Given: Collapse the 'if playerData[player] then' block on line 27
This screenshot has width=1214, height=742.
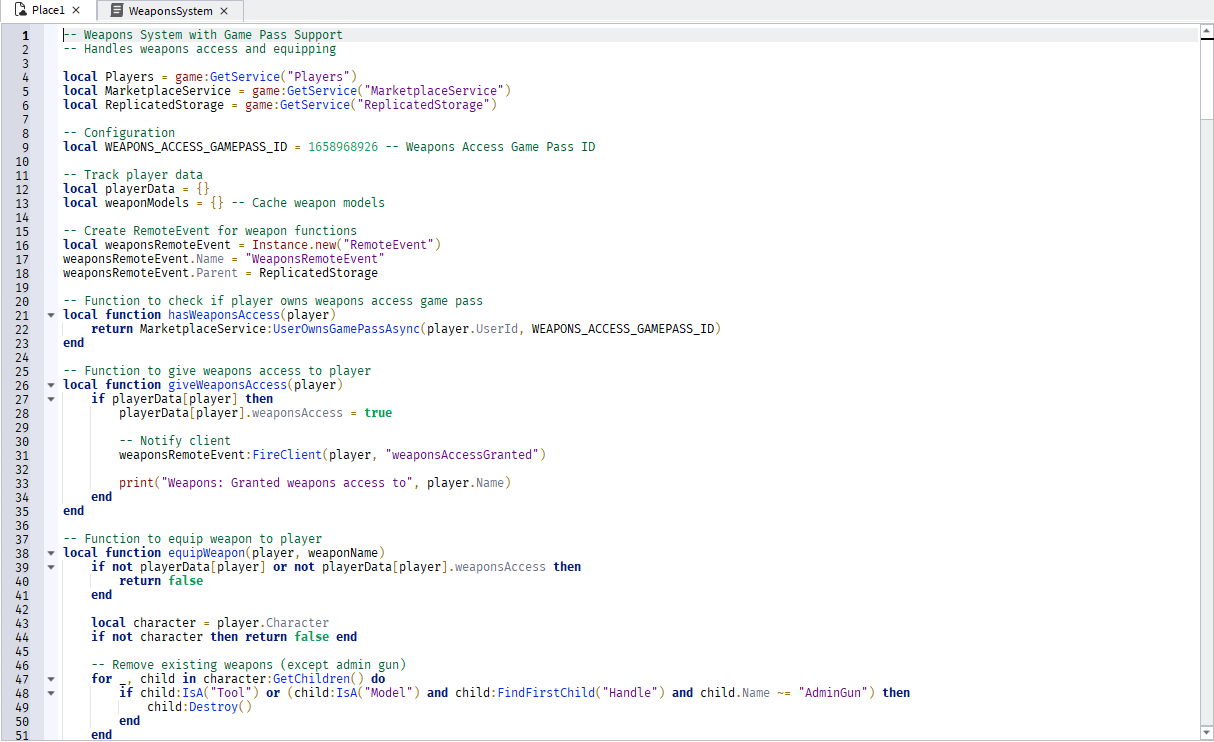Looking at the screenshot, I should [51, 399].
